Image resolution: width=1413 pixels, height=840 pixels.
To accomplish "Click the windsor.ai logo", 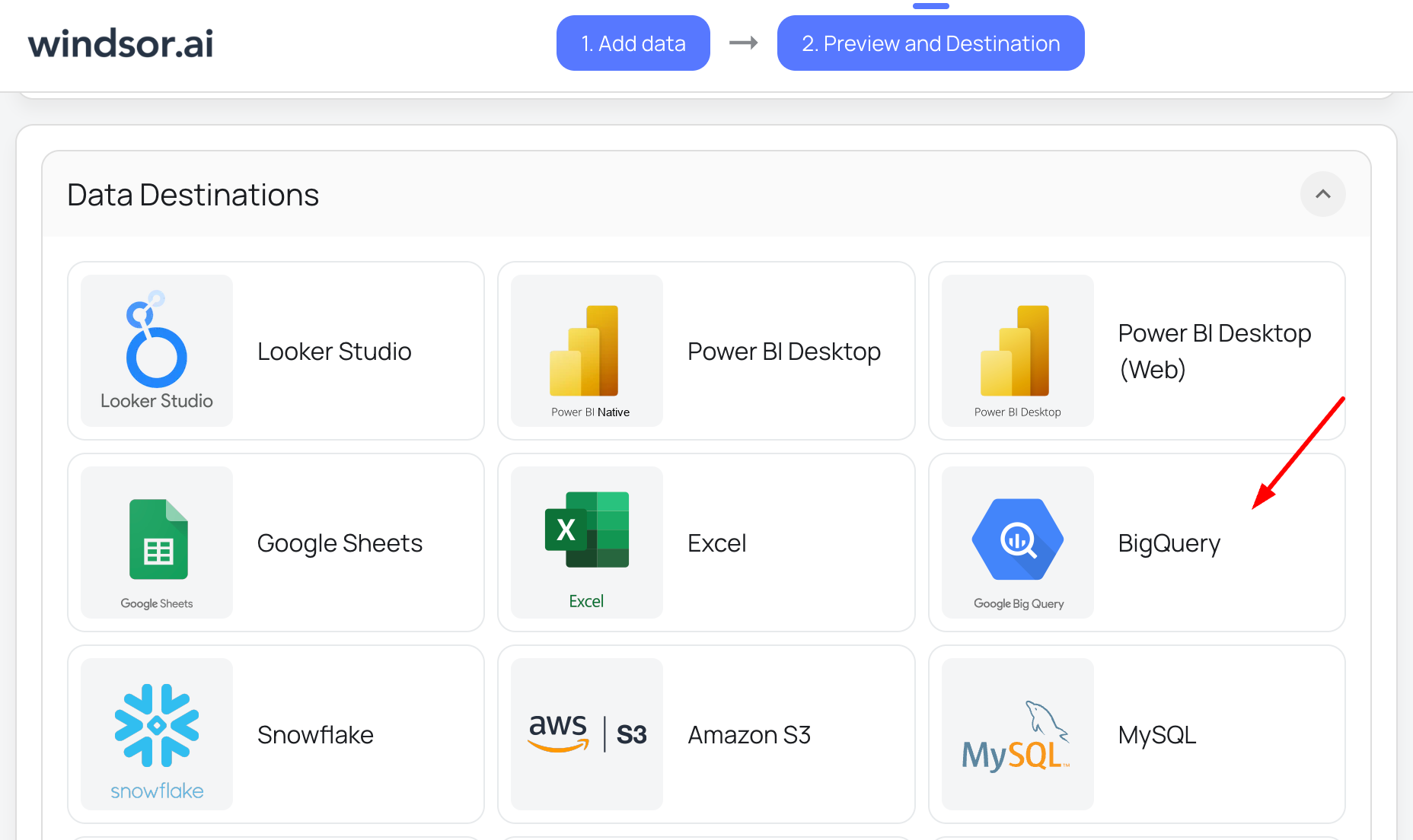I will point(120,43).
